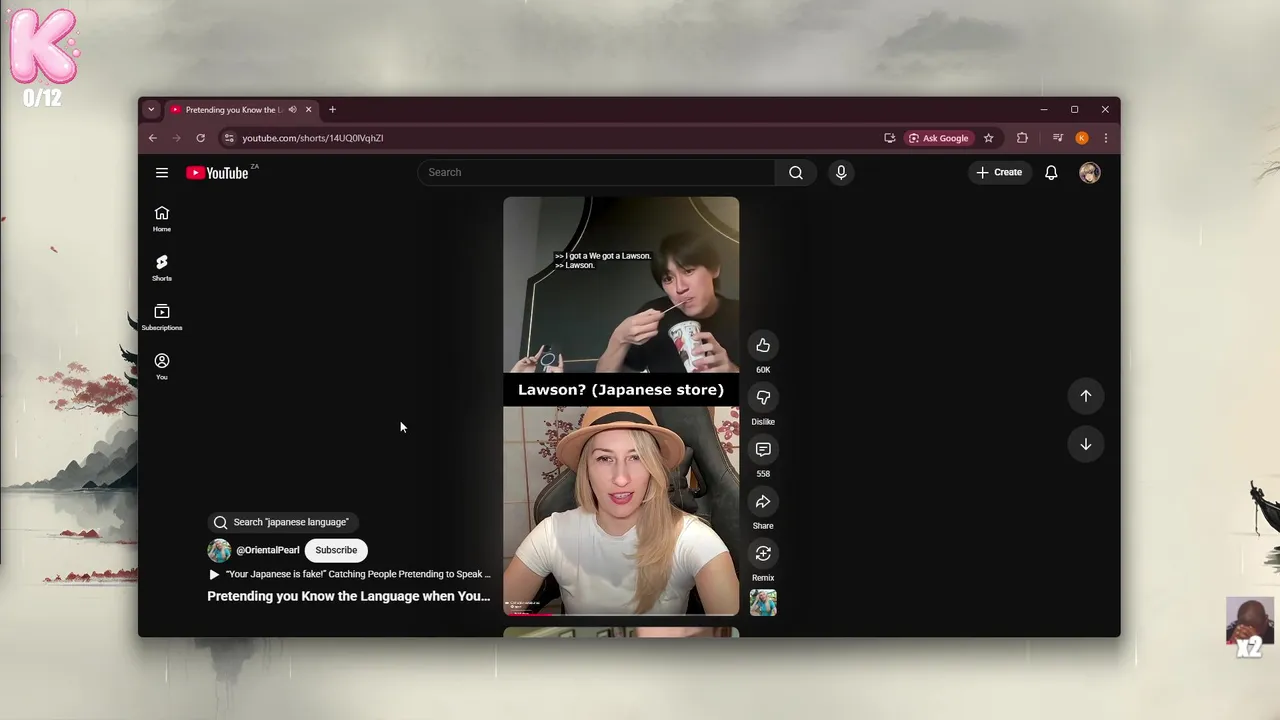This screenshot has height=720, width=1280.
Task: Dislike the short
Action: (763, 397)
